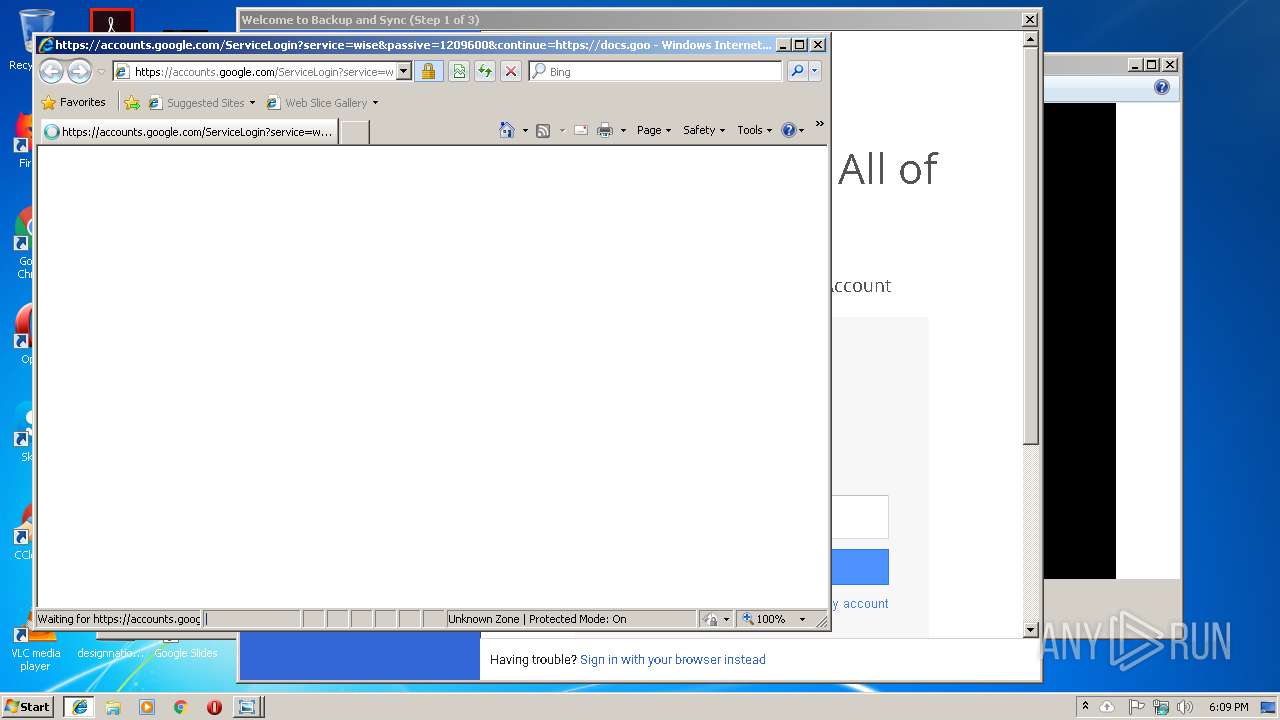Print the page using the printer icon
The height and width of the screenshot is (720, 1280).
click(605, 130)
